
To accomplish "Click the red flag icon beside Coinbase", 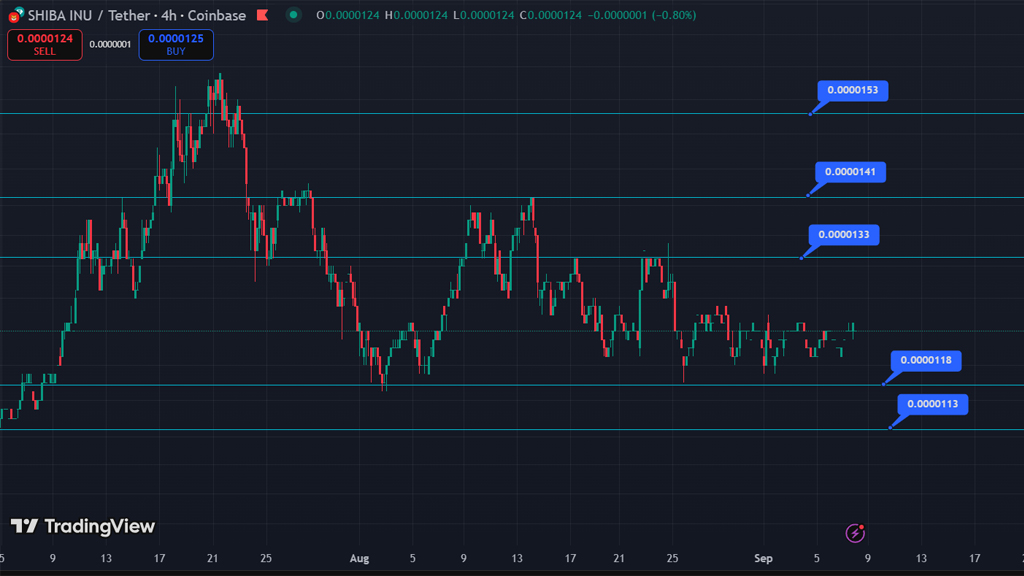I will coord(263,15).
